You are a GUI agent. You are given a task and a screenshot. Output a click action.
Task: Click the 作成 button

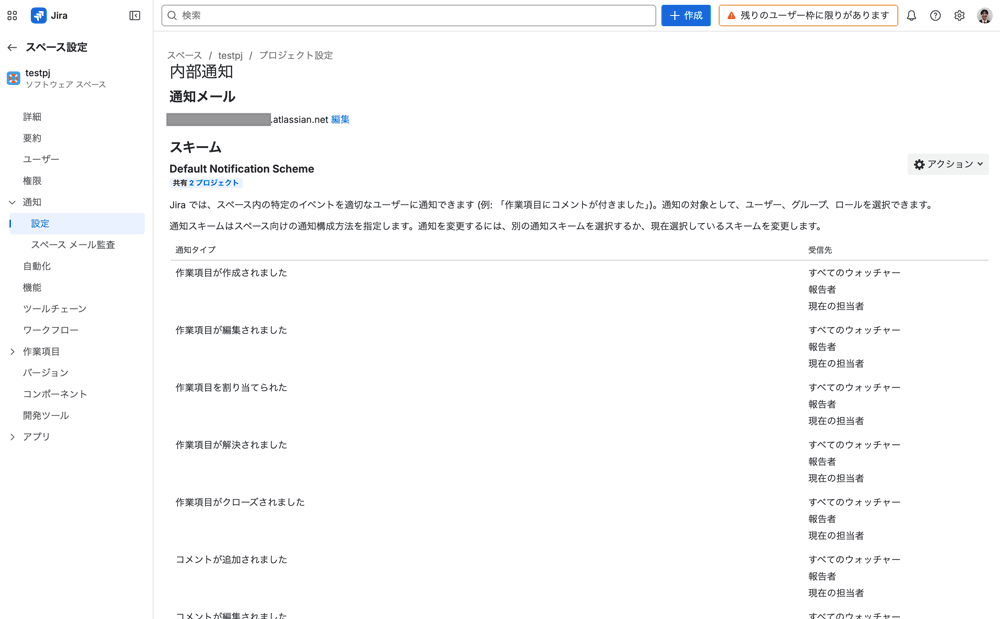point(686,15)
